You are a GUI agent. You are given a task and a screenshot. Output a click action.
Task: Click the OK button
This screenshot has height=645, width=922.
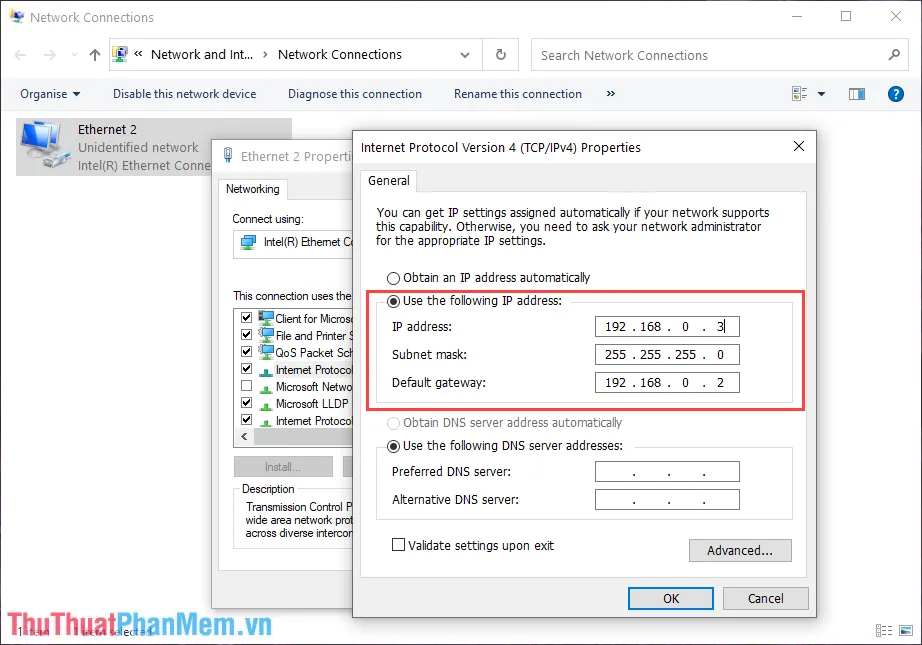(671, 598)
